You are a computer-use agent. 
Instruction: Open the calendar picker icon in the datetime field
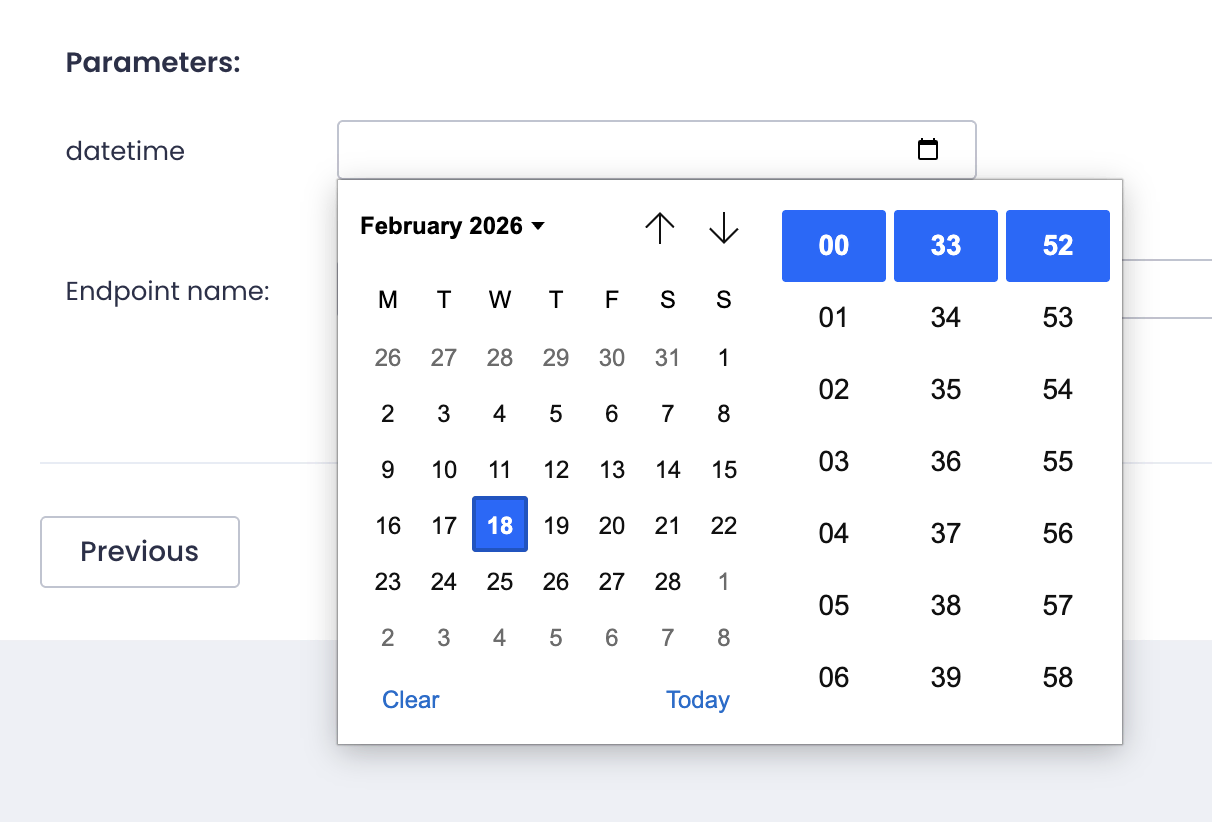point(928,149)
